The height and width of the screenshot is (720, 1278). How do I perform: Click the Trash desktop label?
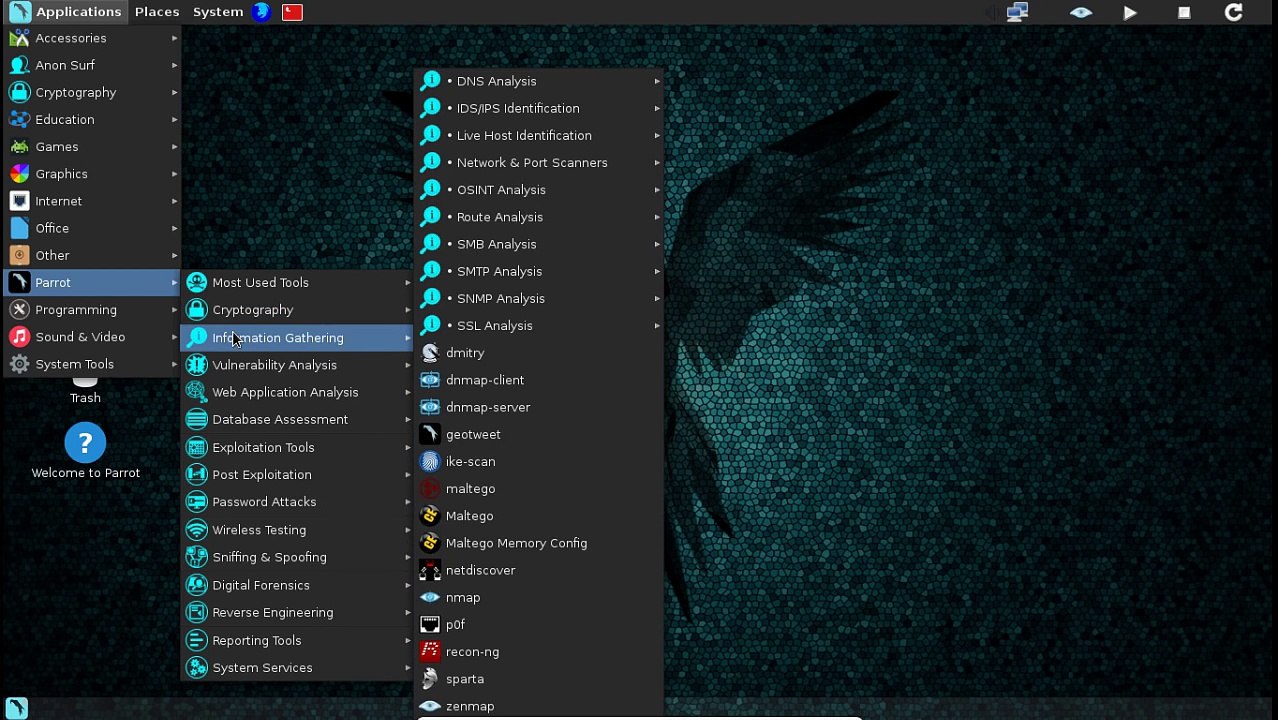(x=85, y=398)
